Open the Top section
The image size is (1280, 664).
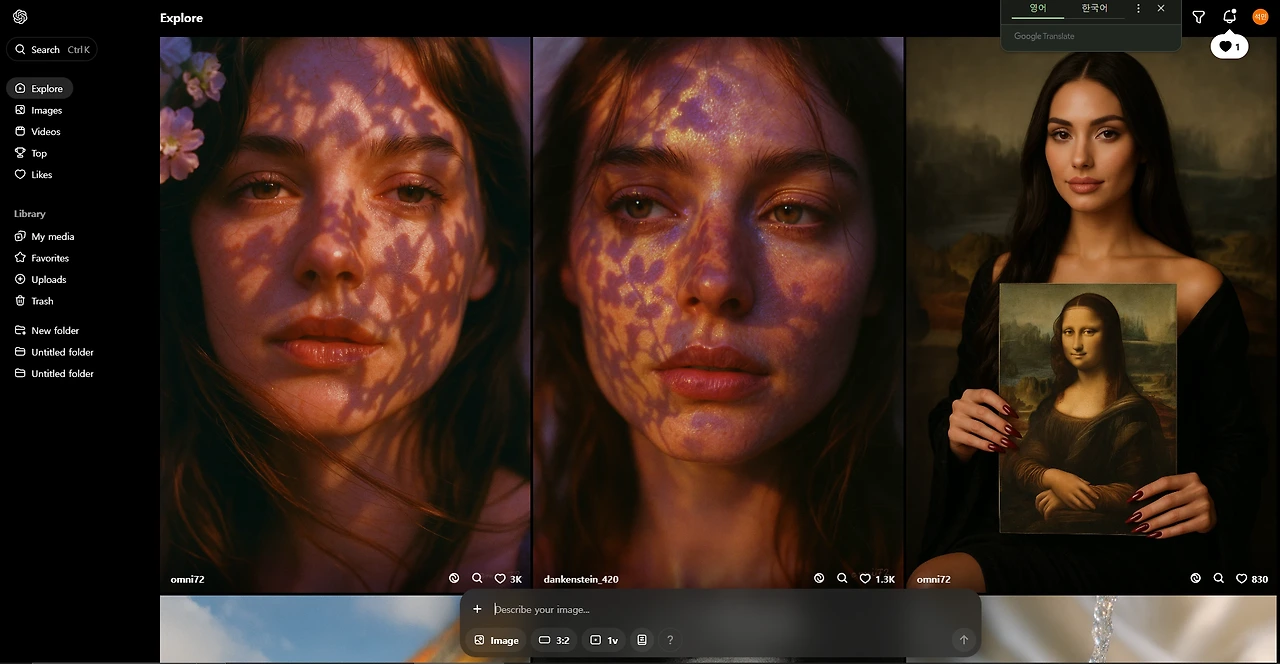click(x=31, y=153)
